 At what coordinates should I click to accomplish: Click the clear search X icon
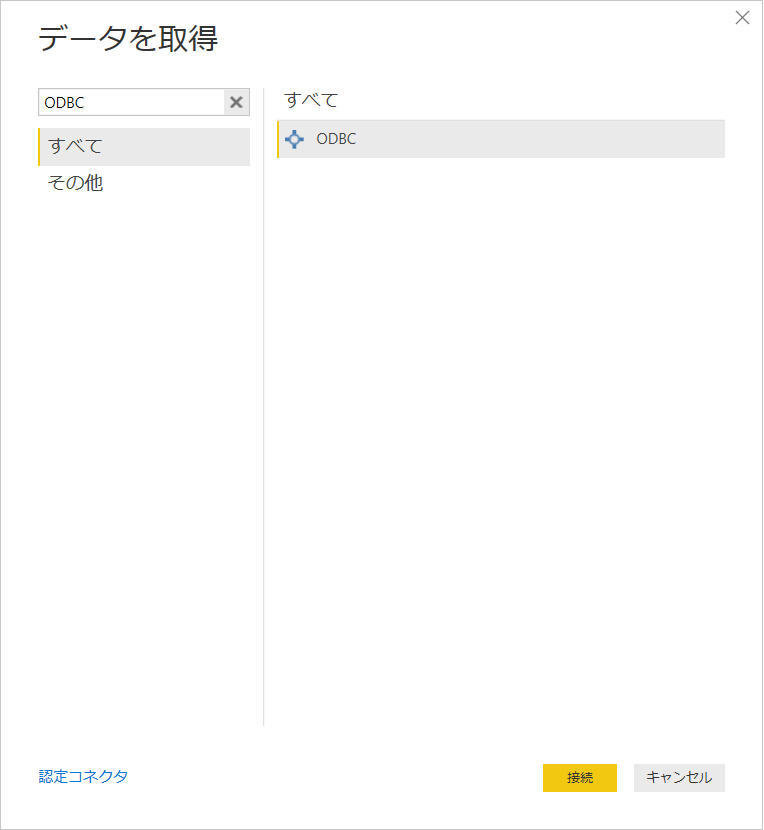236,101
